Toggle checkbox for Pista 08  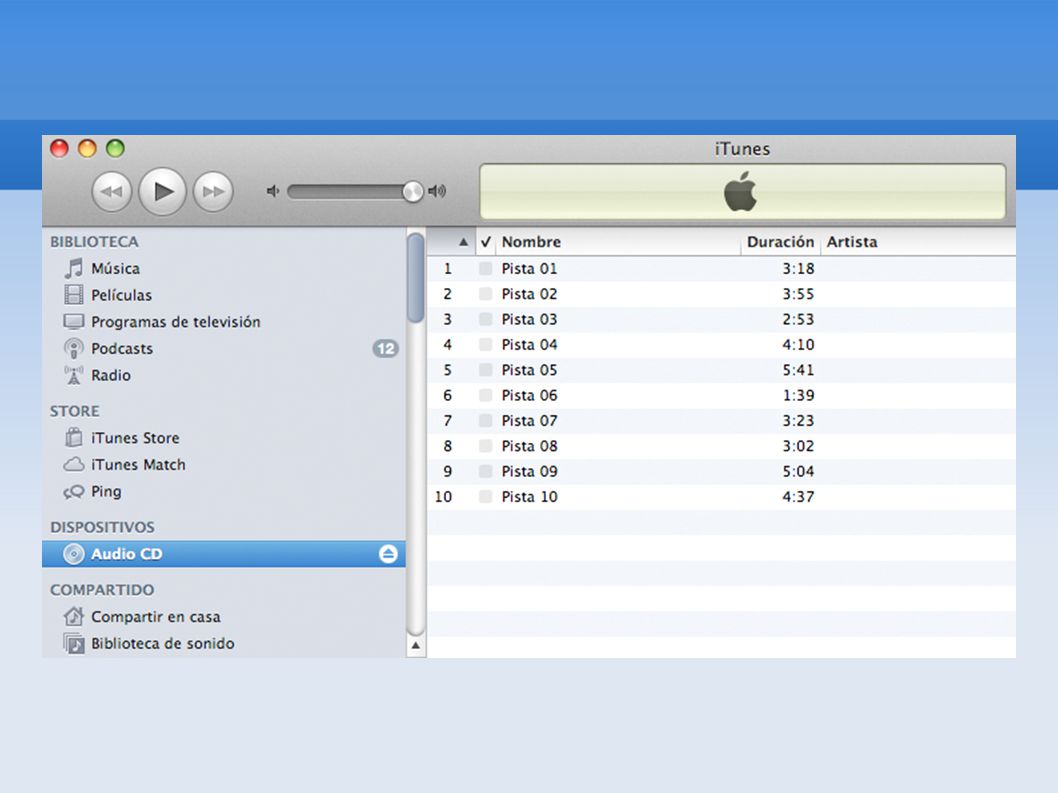[x=485, y=445]
